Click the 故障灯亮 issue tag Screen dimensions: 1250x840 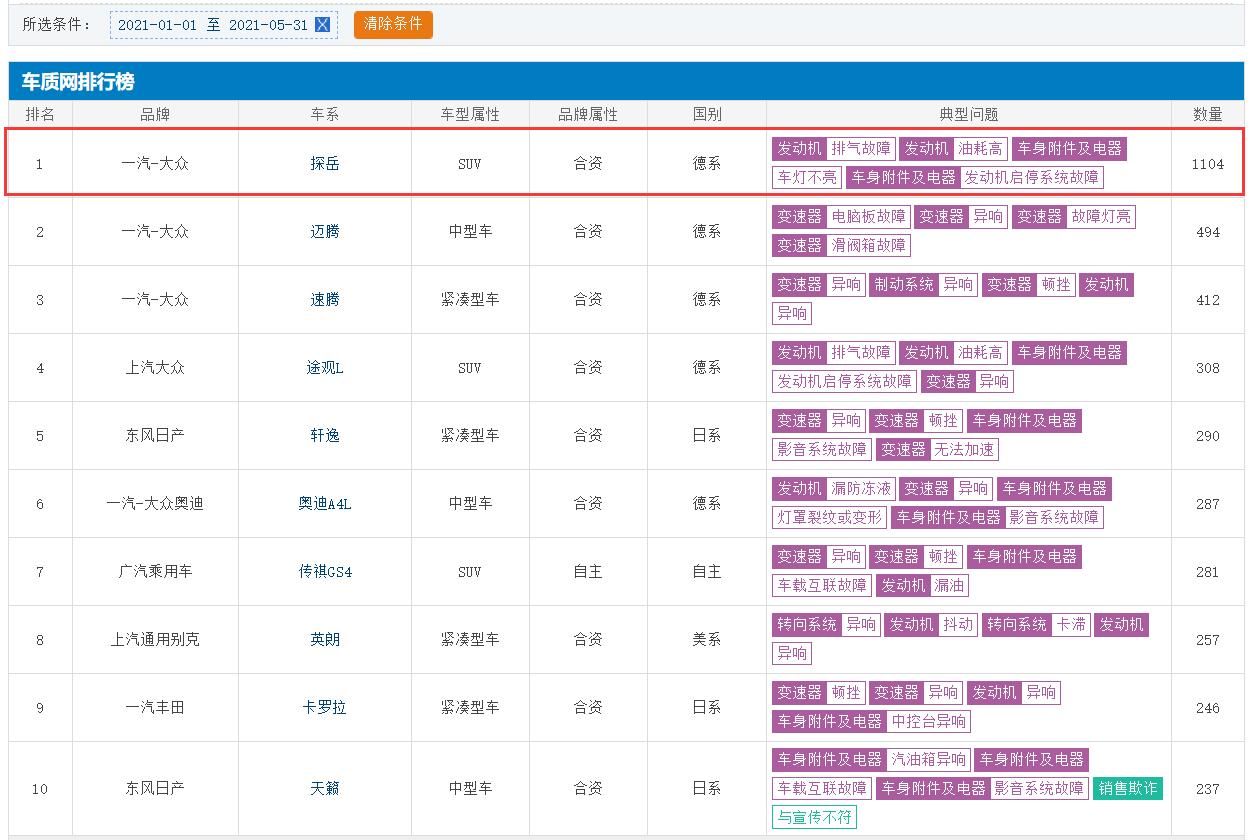[x=1101, y=217]
